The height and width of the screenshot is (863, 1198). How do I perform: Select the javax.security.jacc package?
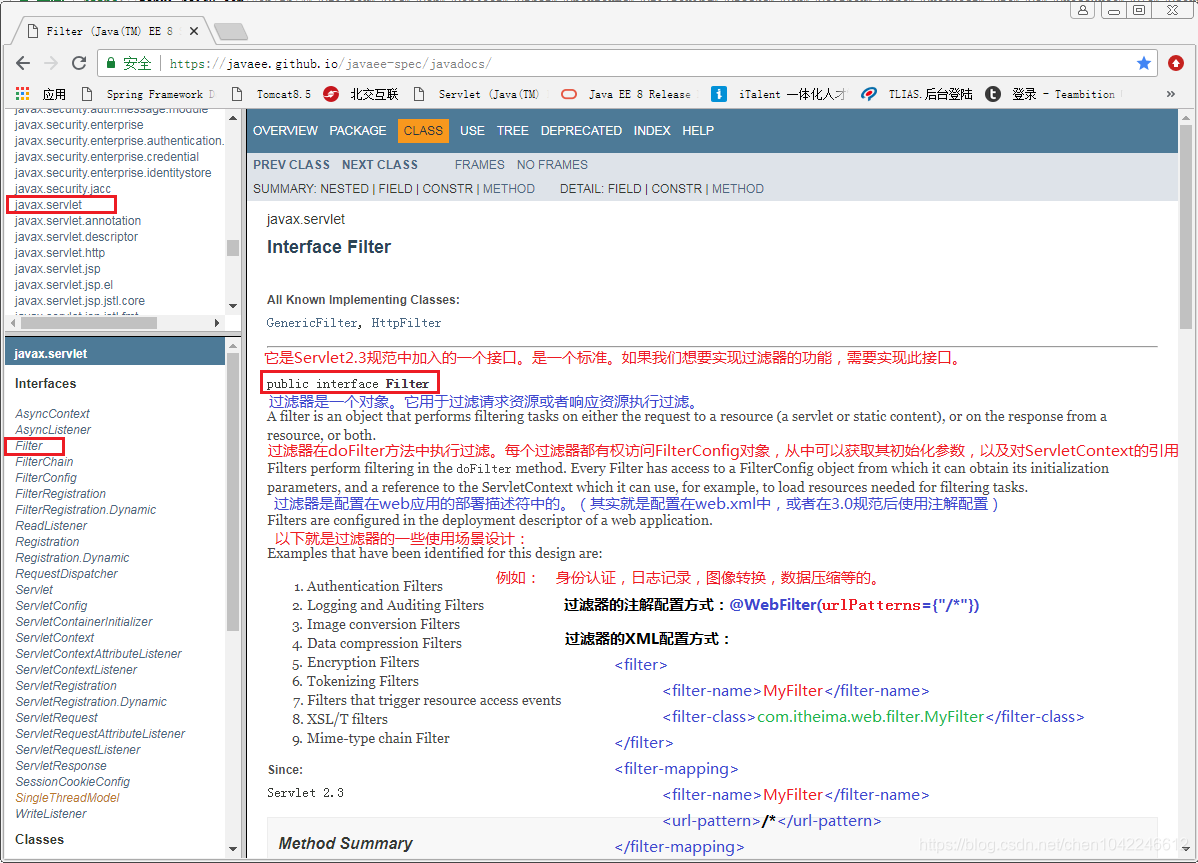(63, 189)
